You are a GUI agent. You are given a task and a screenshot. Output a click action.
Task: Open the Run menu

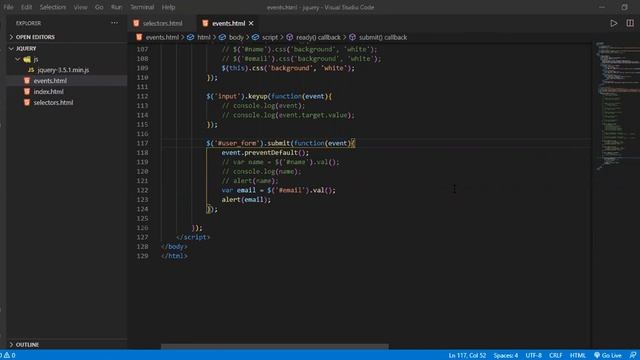click(x=116, y=7)
